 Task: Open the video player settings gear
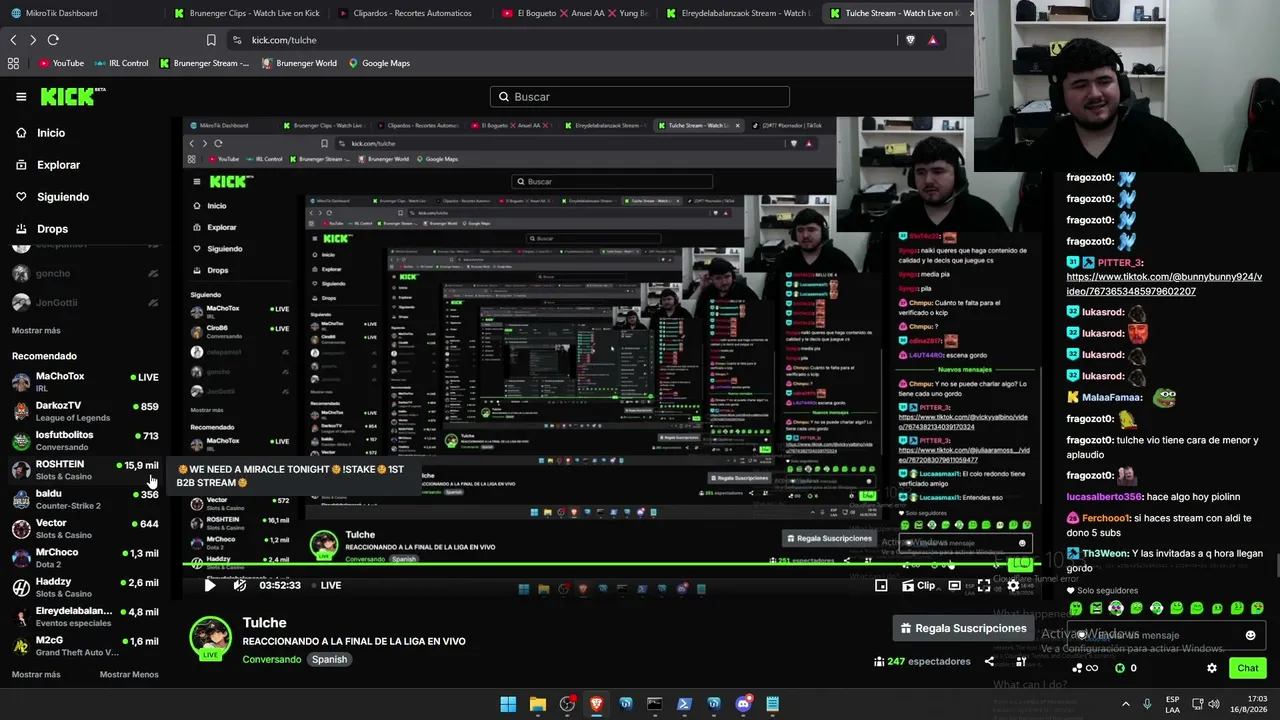pos(1013,586)
